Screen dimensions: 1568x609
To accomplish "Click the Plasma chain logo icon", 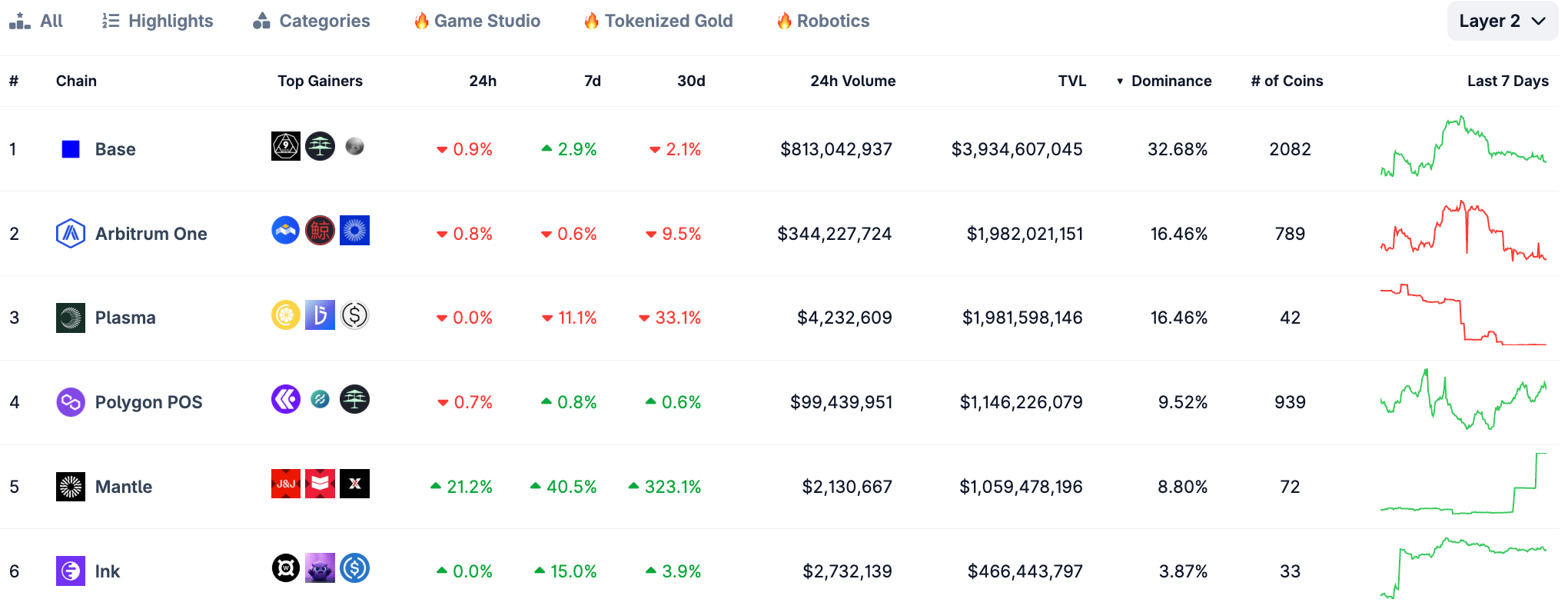I will point(71,318).
